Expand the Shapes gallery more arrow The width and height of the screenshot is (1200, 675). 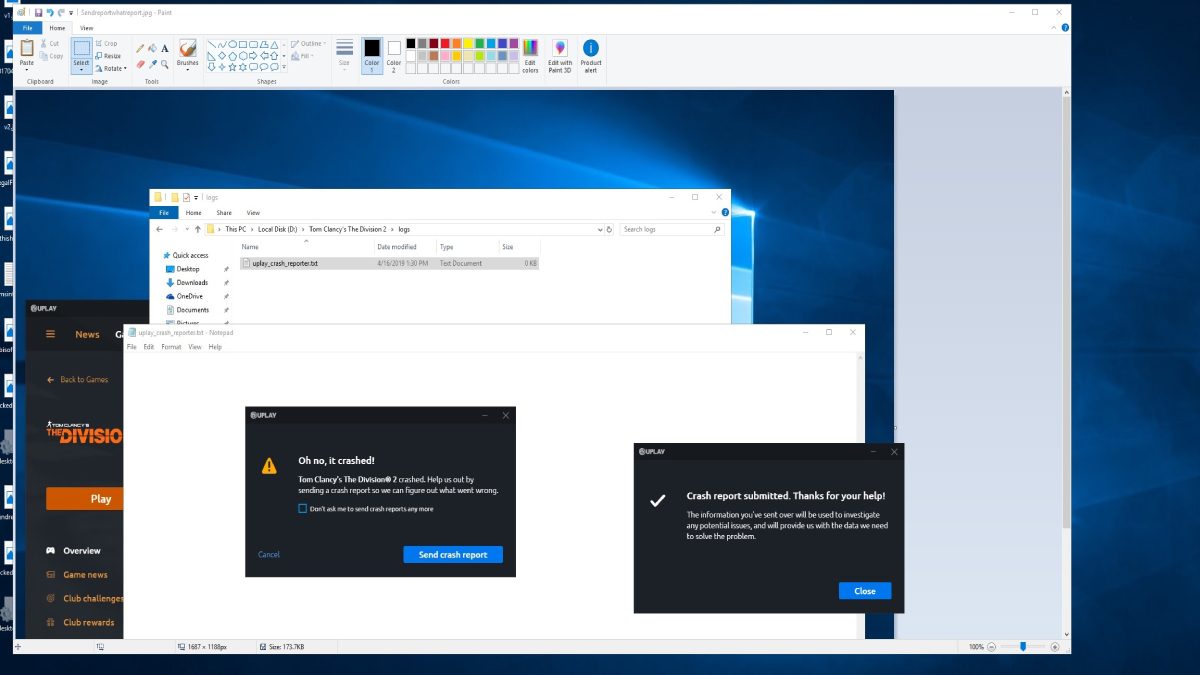point(284,67)
